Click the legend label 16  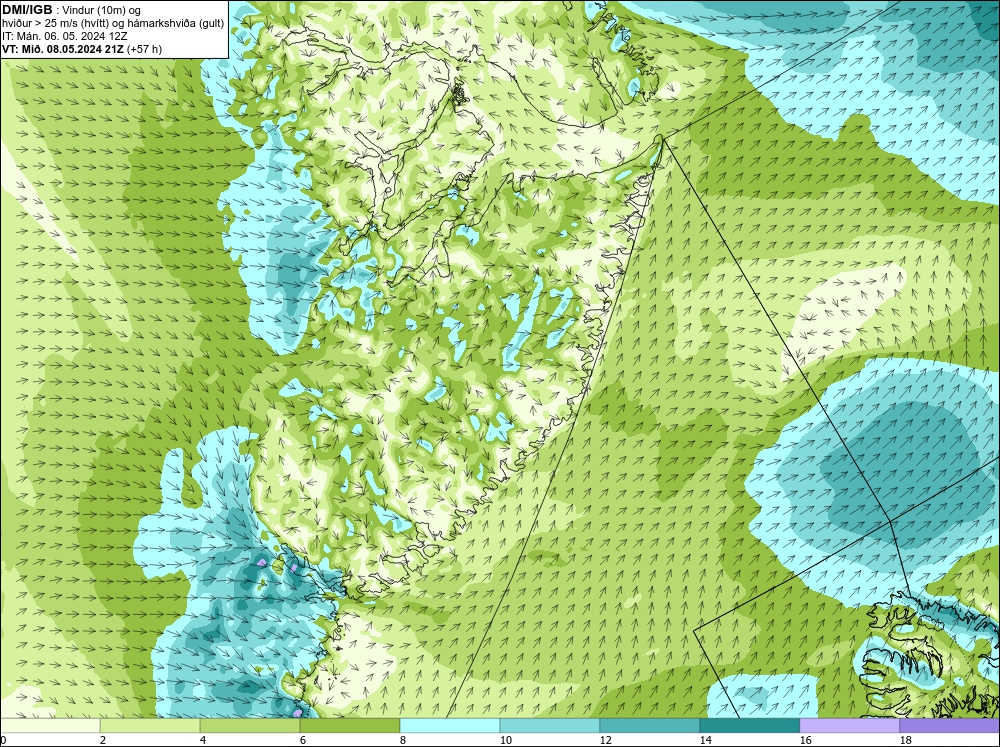click(805, 740)
